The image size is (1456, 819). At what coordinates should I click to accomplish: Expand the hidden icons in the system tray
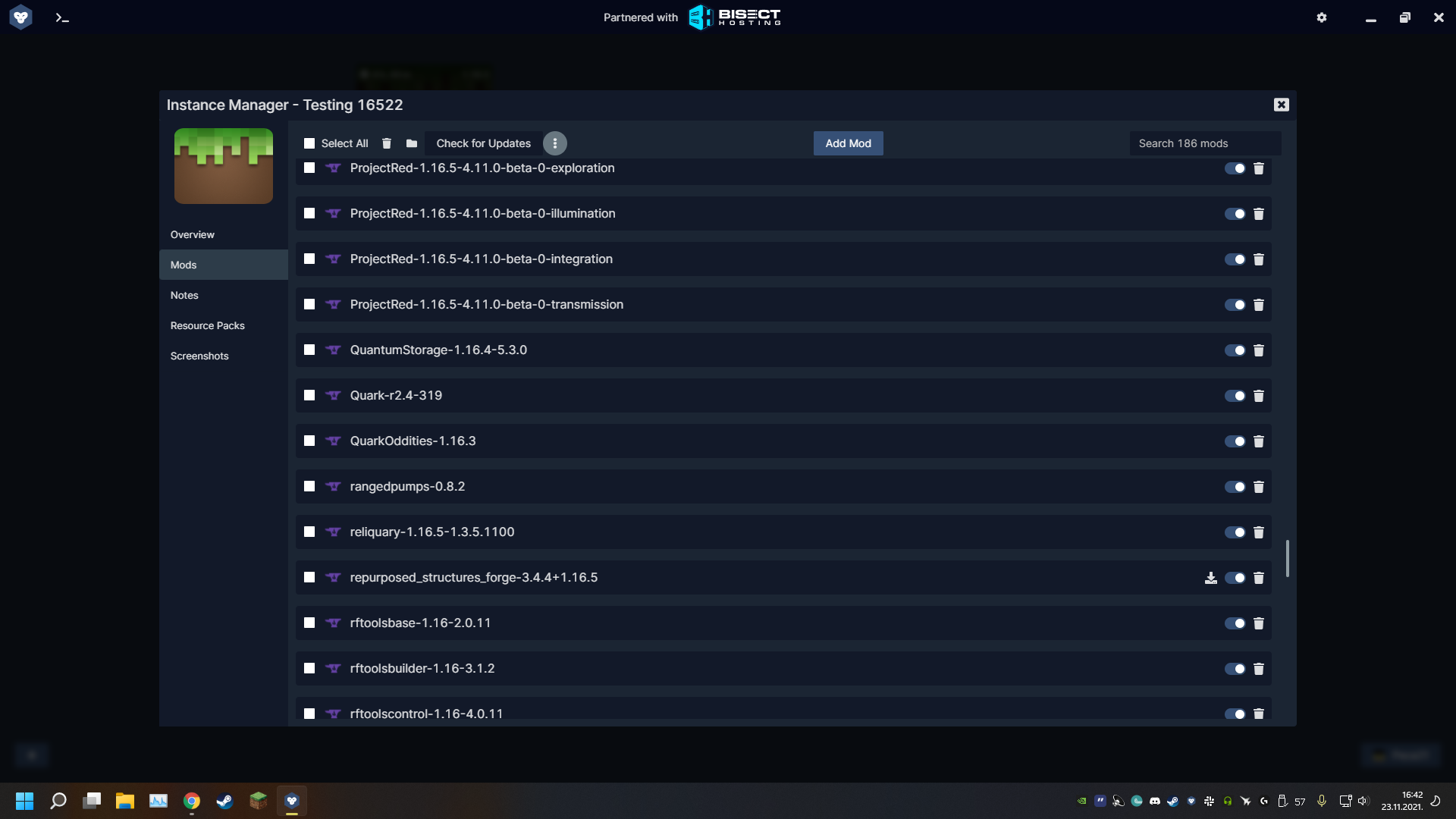coord(1081,801)
